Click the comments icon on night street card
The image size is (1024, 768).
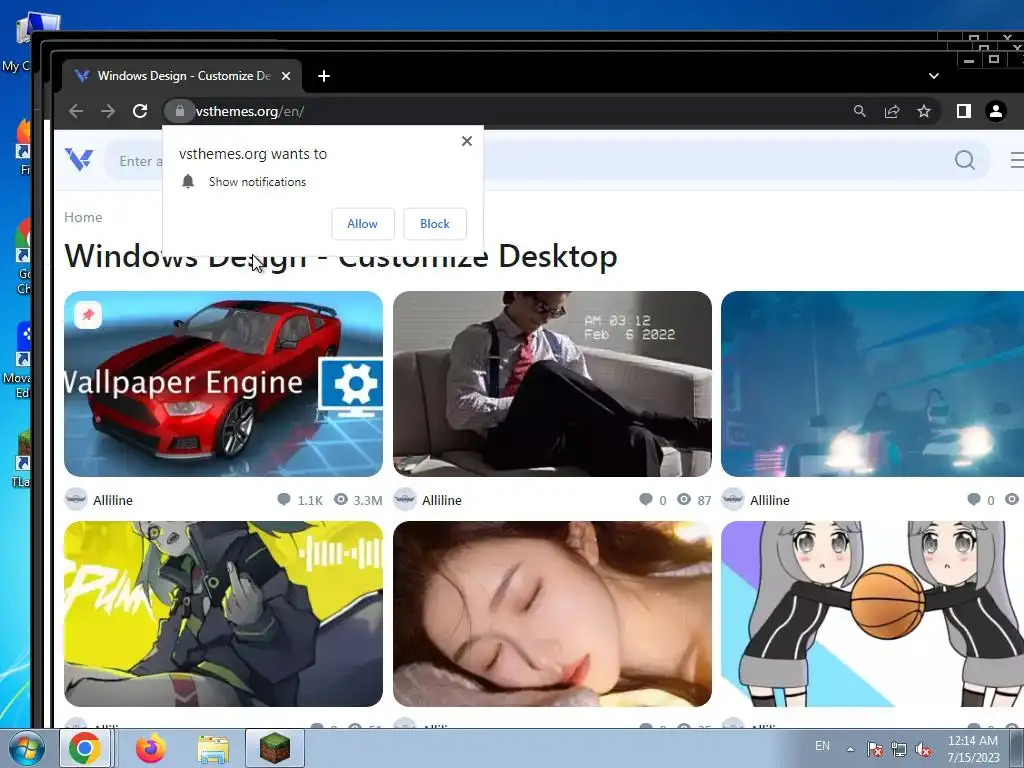point(973,500)
